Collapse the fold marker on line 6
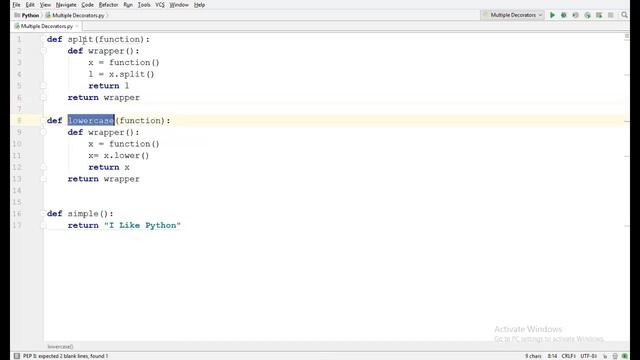Viewport: 640px width, 360px height. point(43,98)
